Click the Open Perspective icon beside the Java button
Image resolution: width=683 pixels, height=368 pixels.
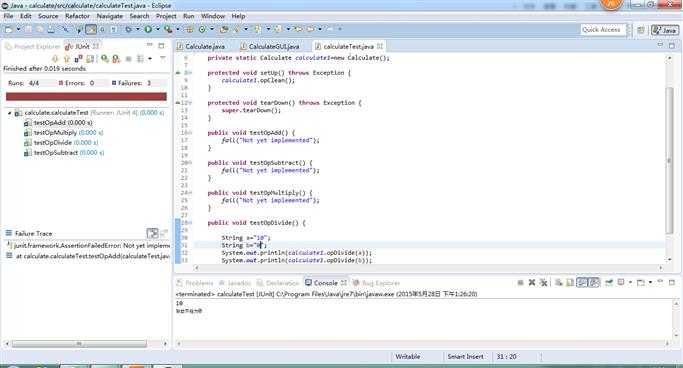tap(641, 30)
